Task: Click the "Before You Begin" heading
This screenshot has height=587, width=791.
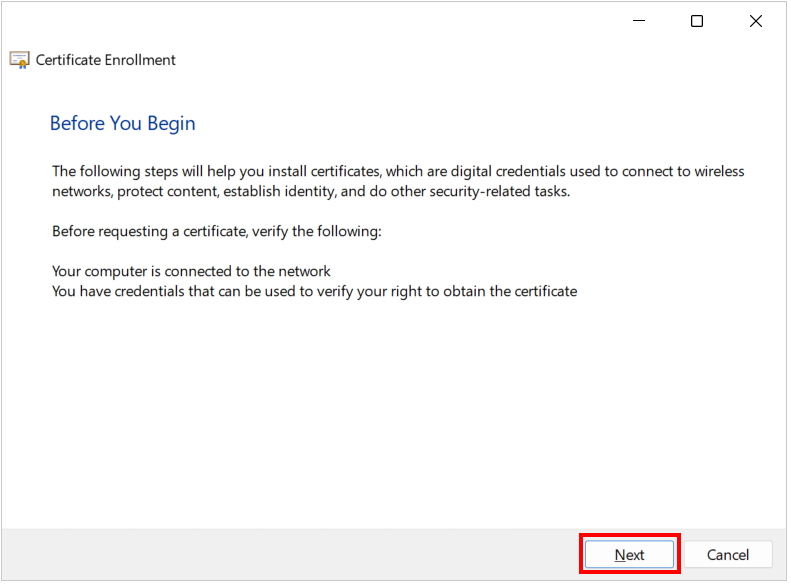Action: 123,124
